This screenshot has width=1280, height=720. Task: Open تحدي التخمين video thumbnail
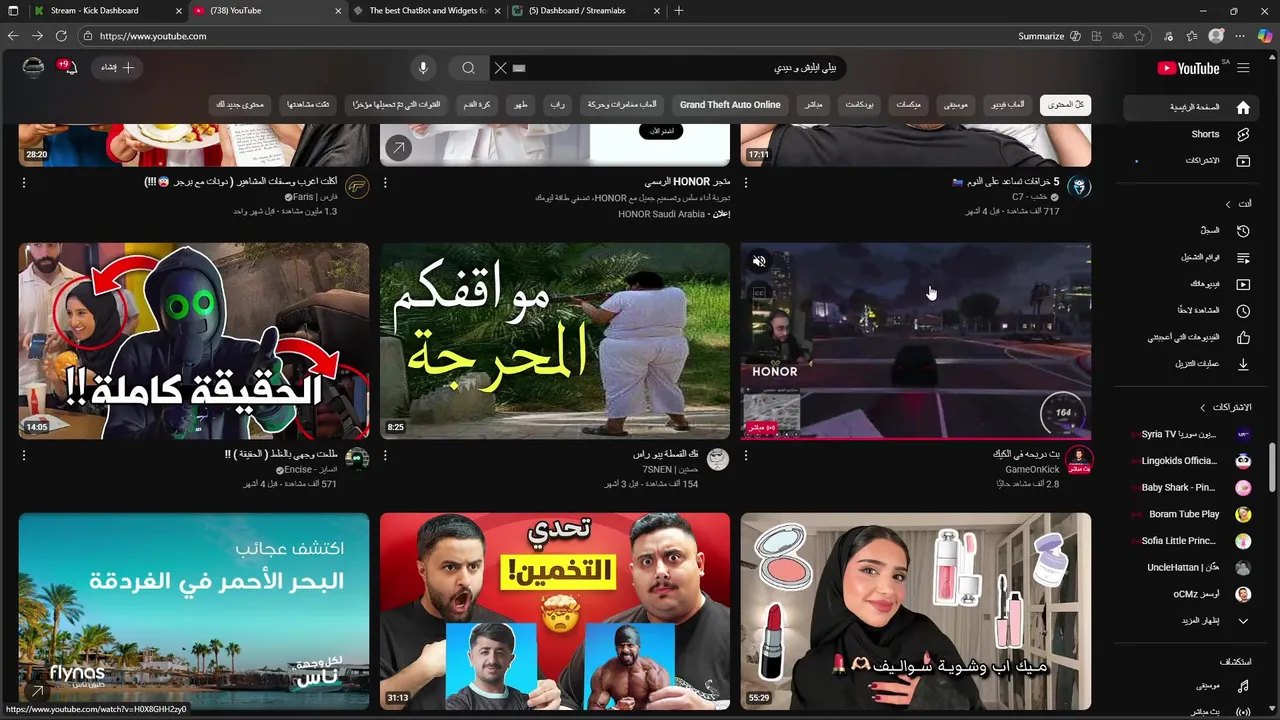pos(555,611)
